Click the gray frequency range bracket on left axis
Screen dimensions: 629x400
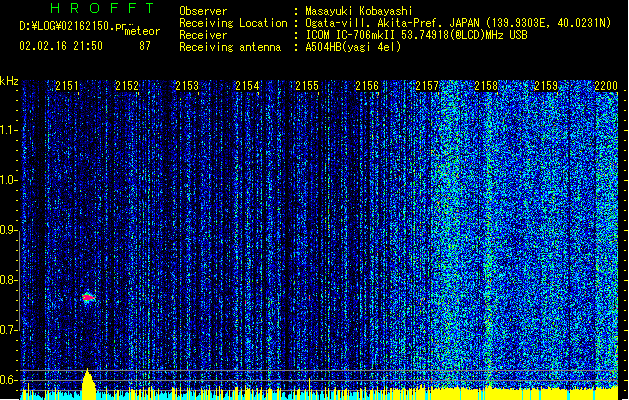coord(19,280)
